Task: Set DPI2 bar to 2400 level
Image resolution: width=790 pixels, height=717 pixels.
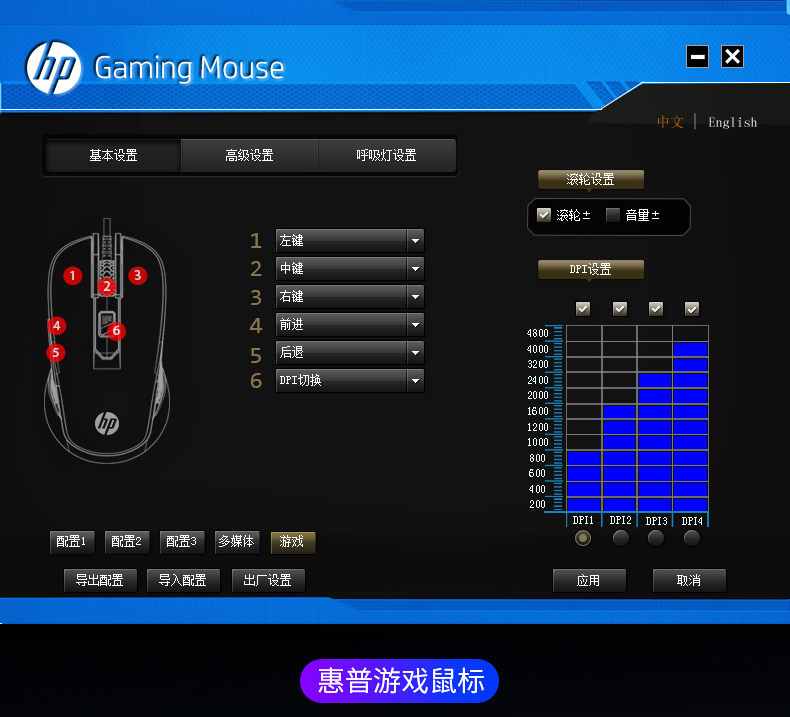Action: (x=620, y=380)
